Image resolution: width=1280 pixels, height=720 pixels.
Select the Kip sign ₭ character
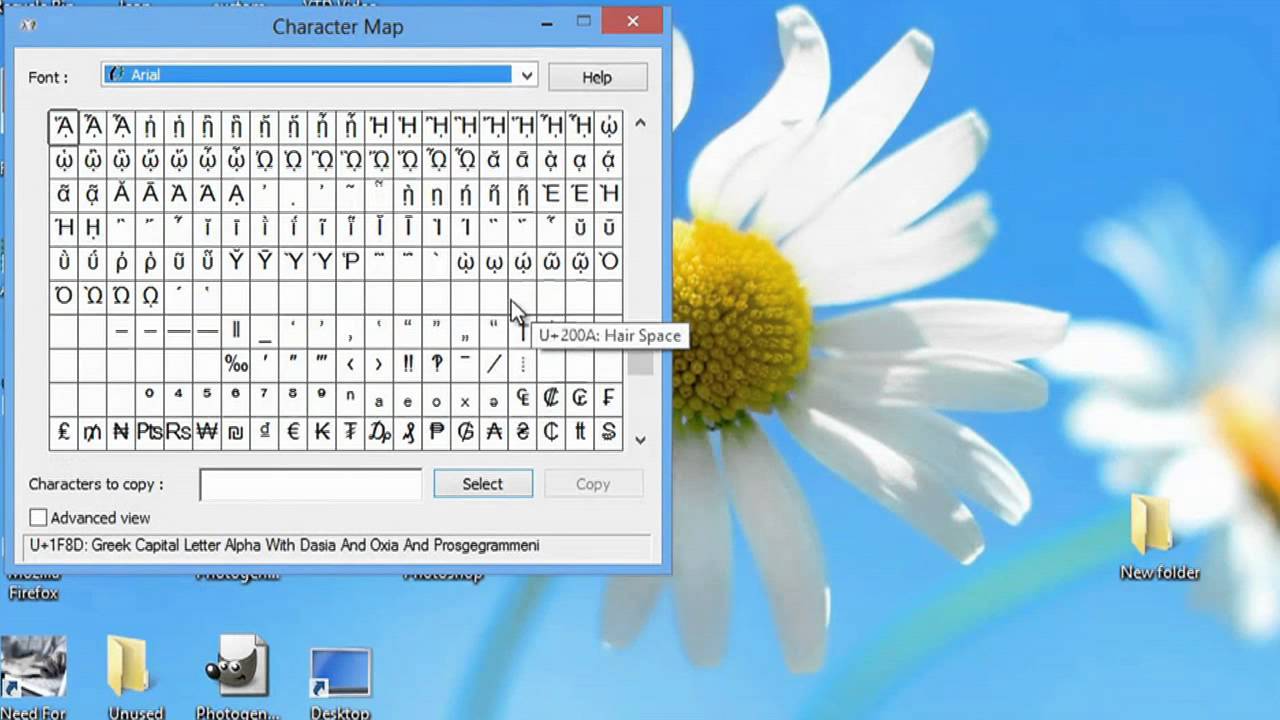(x=322, y=432)
